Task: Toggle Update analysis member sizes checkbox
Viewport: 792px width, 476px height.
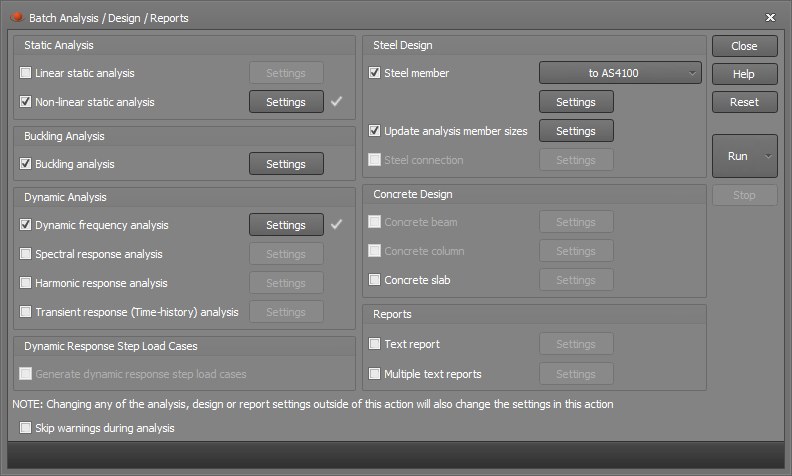Action: (x=374, y=131)
